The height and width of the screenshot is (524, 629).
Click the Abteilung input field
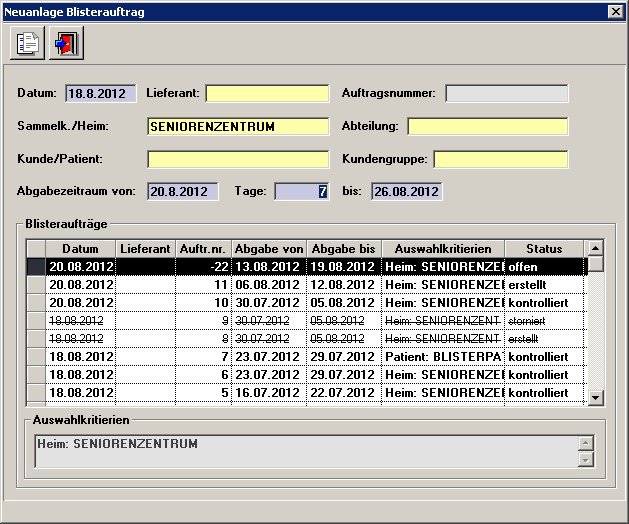tap(487, 126)
